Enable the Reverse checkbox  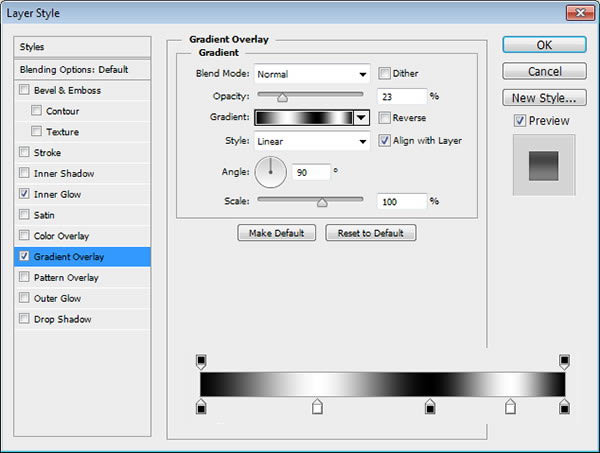(x=384, y=117)
